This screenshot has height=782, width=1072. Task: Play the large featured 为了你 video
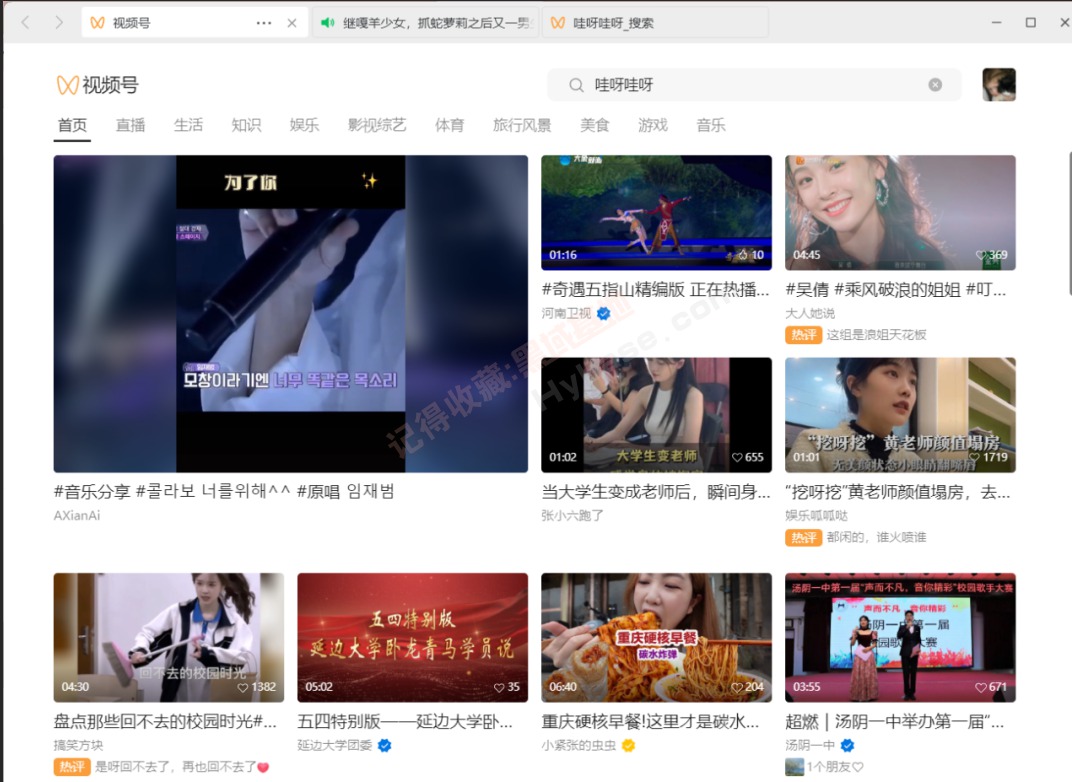291,314
